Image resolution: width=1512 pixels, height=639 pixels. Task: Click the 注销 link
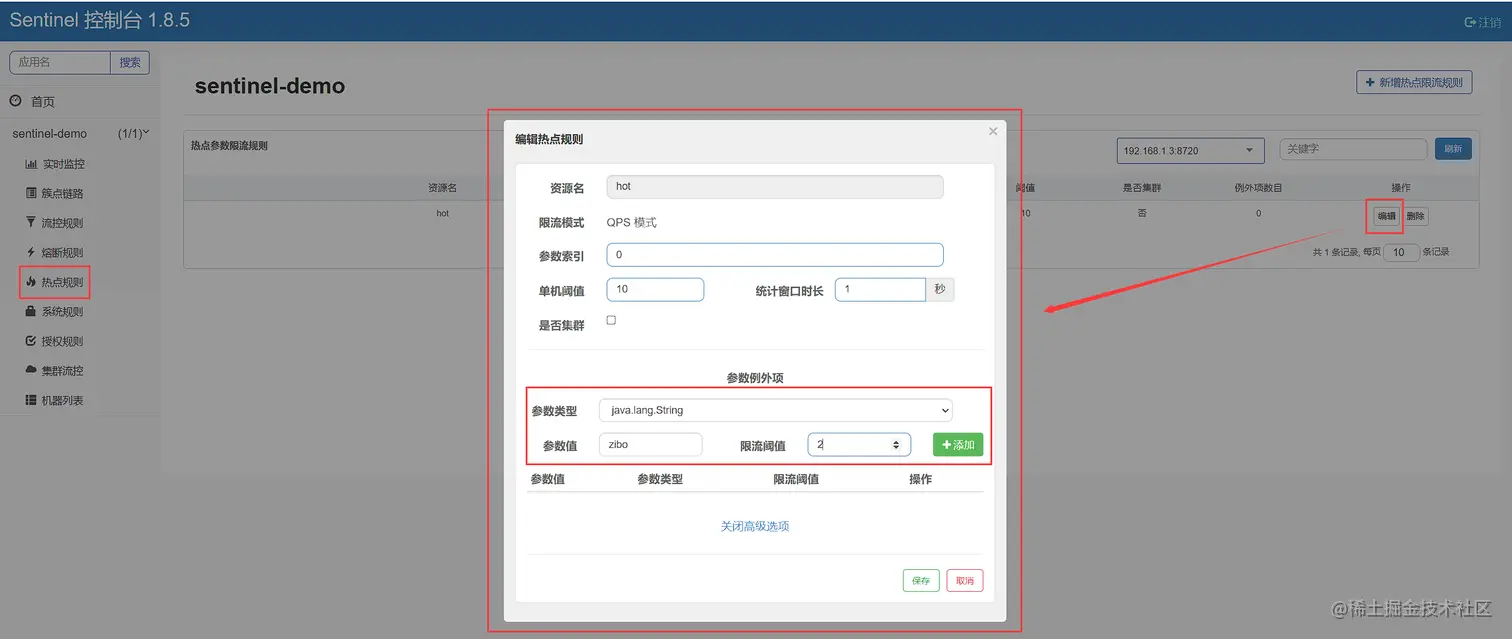[1490, 22]
